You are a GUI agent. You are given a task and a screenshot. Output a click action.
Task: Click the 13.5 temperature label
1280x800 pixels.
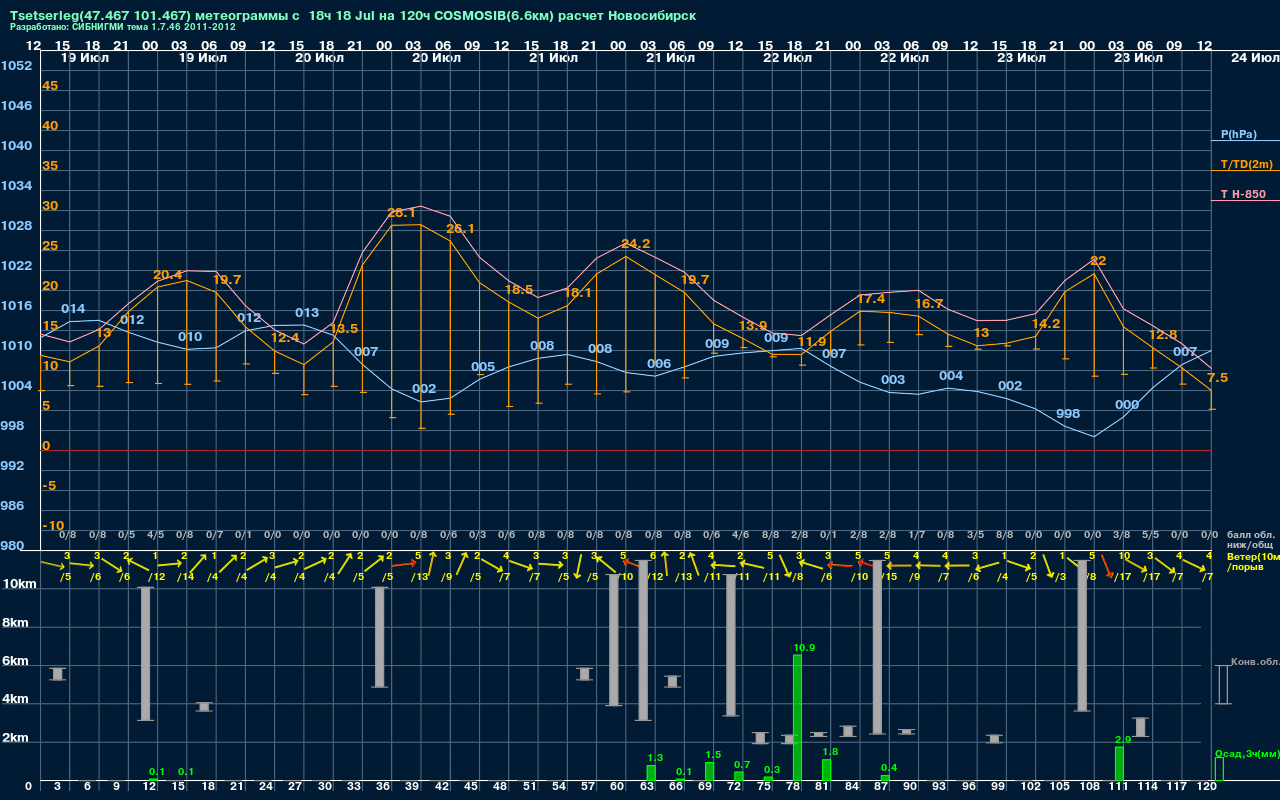(344, 328)
